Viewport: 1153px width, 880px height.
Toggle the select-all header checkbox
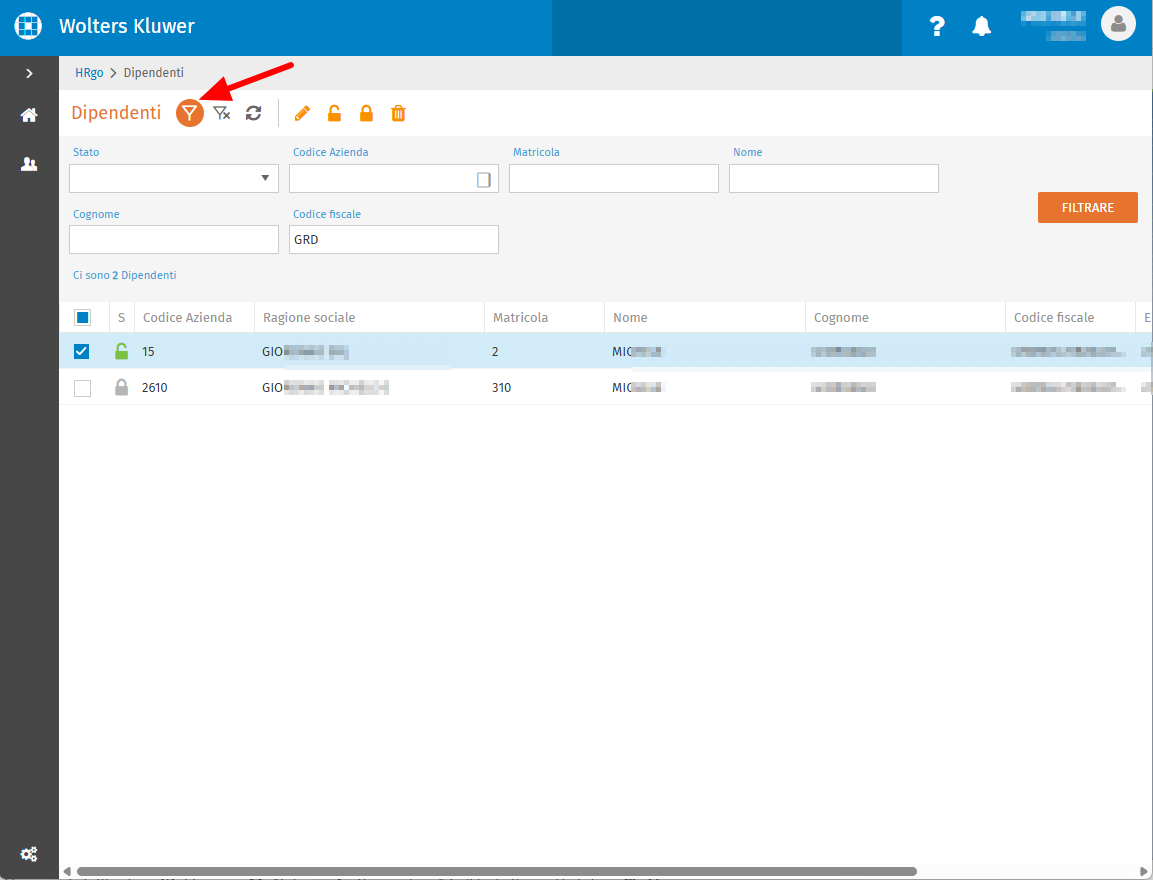[x=82, y=318]
